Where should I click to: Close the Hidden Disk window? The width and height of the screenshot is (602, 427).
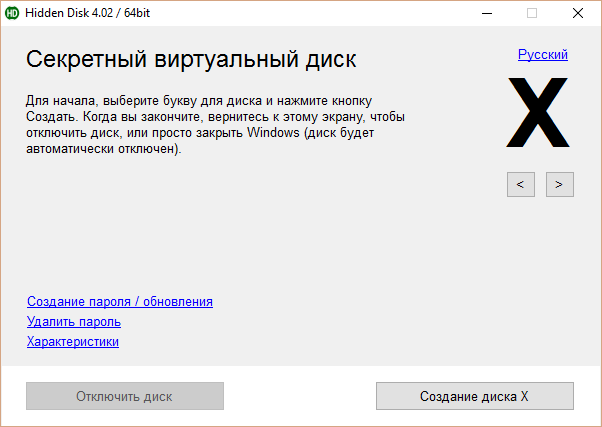[577, 13]
